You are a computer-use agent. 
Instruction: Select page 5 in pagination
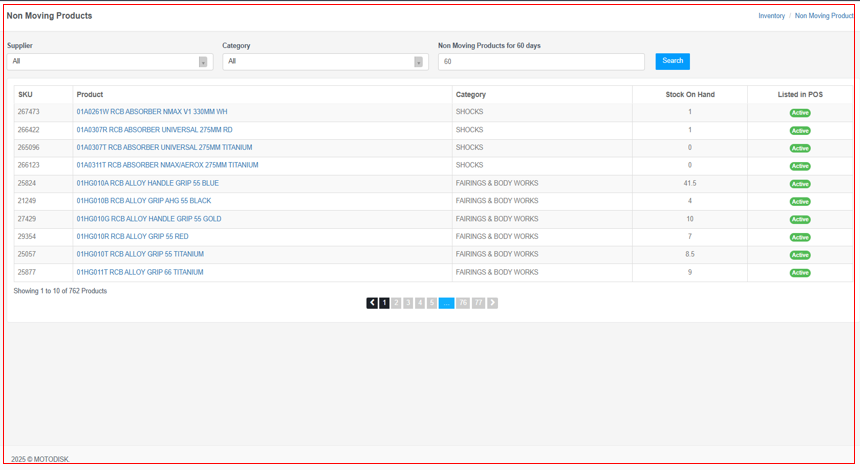[432, 303]
